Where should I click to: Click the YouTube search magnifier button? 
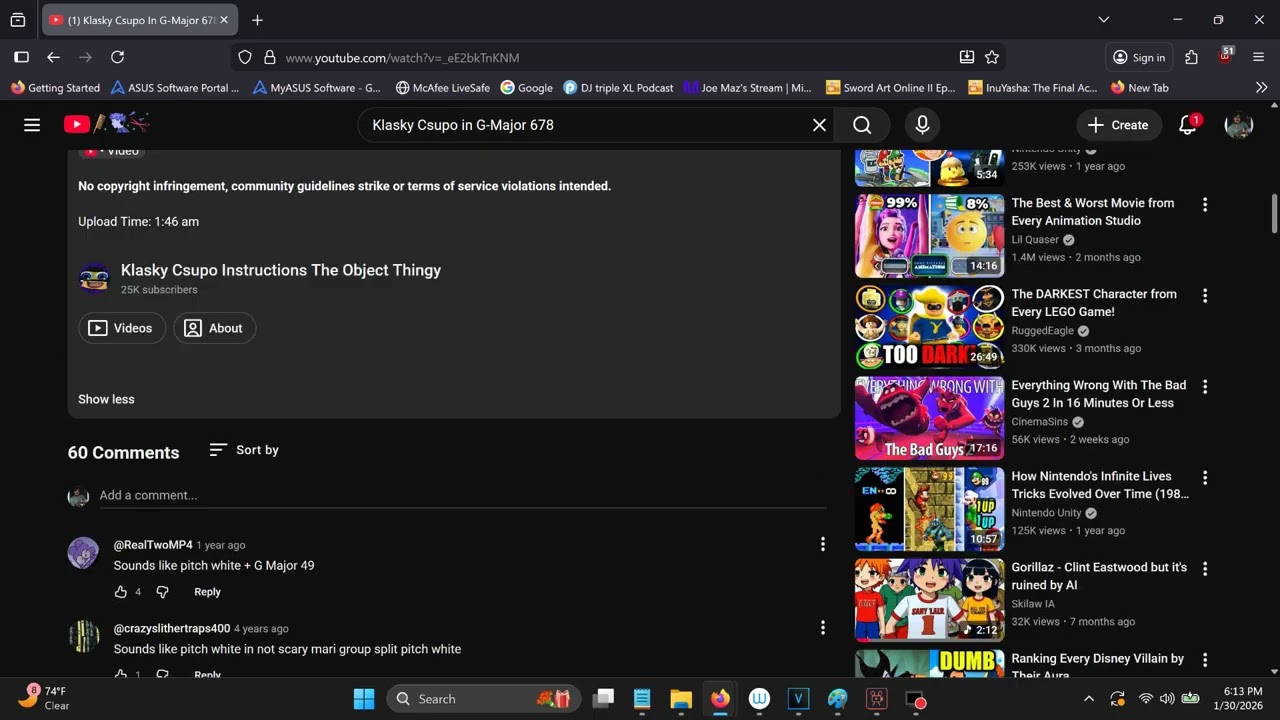pyautogui.click(x=862, y=125)
